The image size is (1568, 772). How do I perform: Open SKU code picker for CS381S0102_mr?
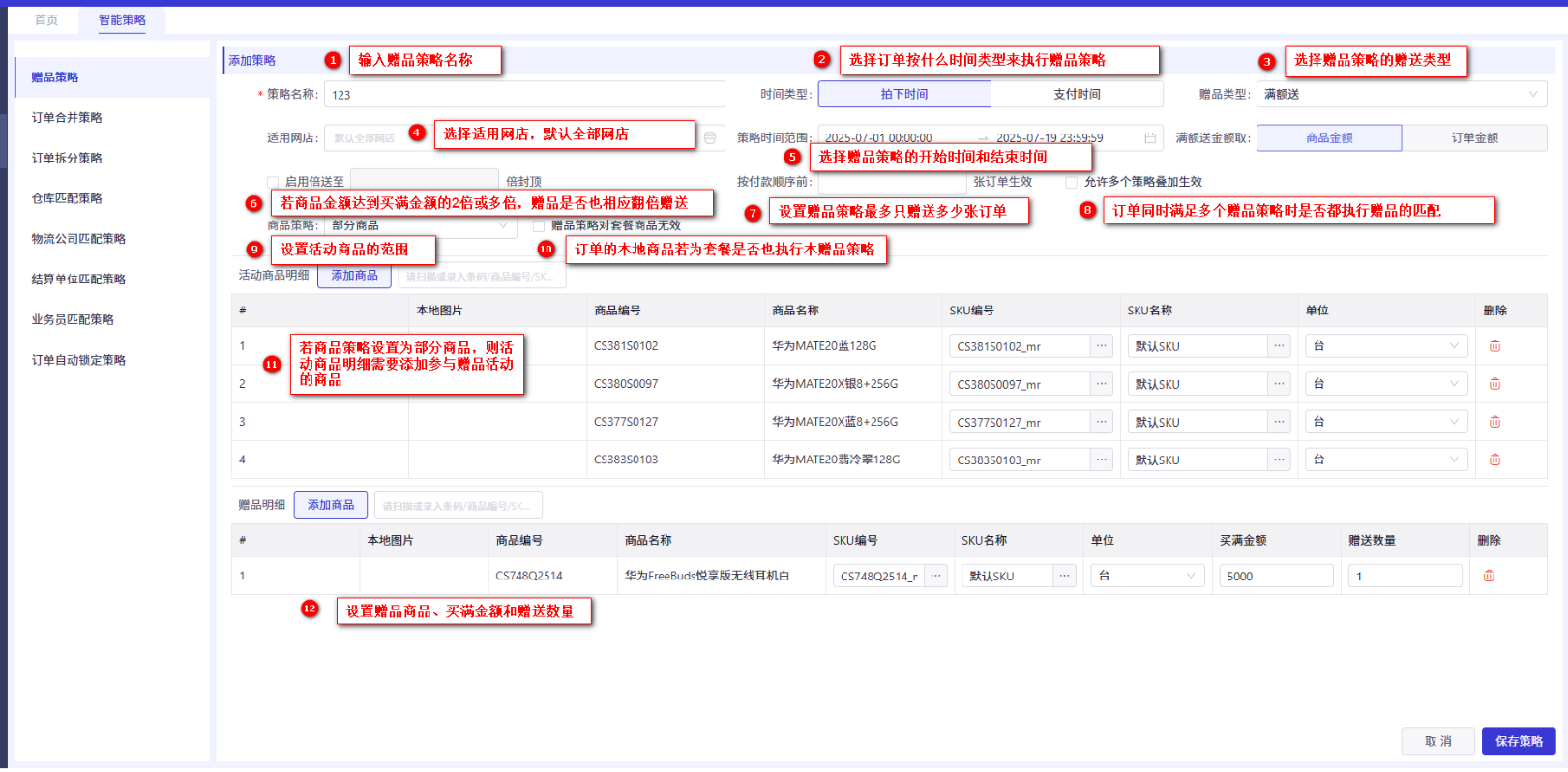click(x=1101, y=346)
